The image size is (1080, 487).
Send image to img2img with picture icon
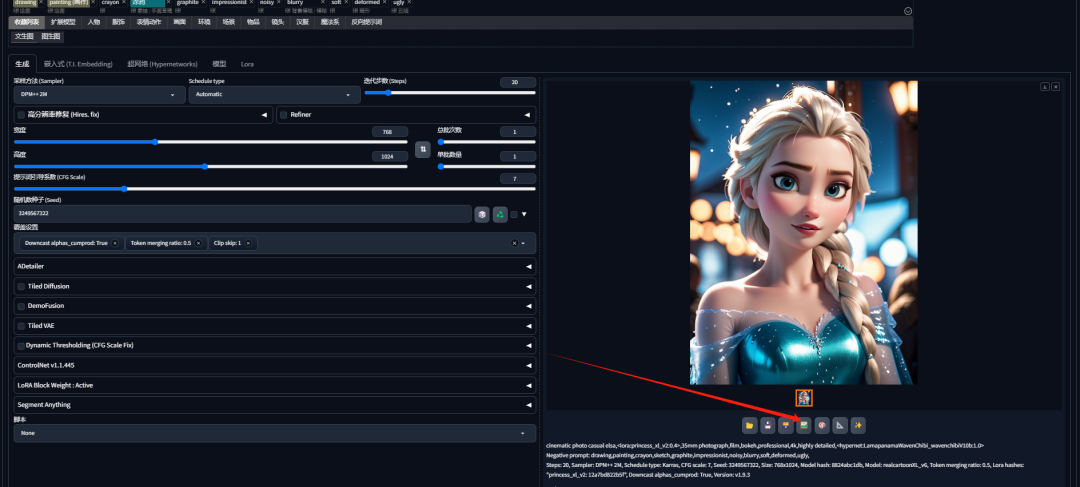pos(803,426)
